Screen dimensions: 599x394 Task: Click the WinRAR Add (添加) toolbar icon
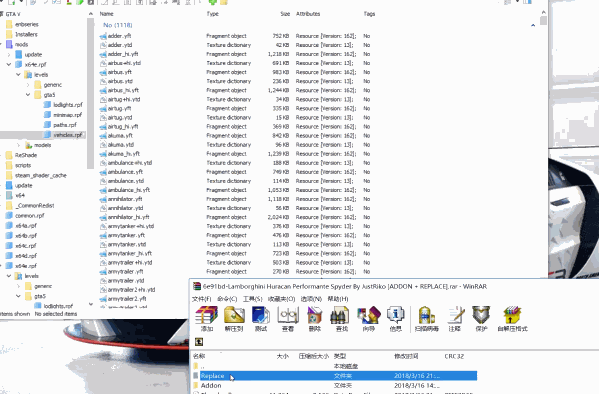click(x=207, y=319)
